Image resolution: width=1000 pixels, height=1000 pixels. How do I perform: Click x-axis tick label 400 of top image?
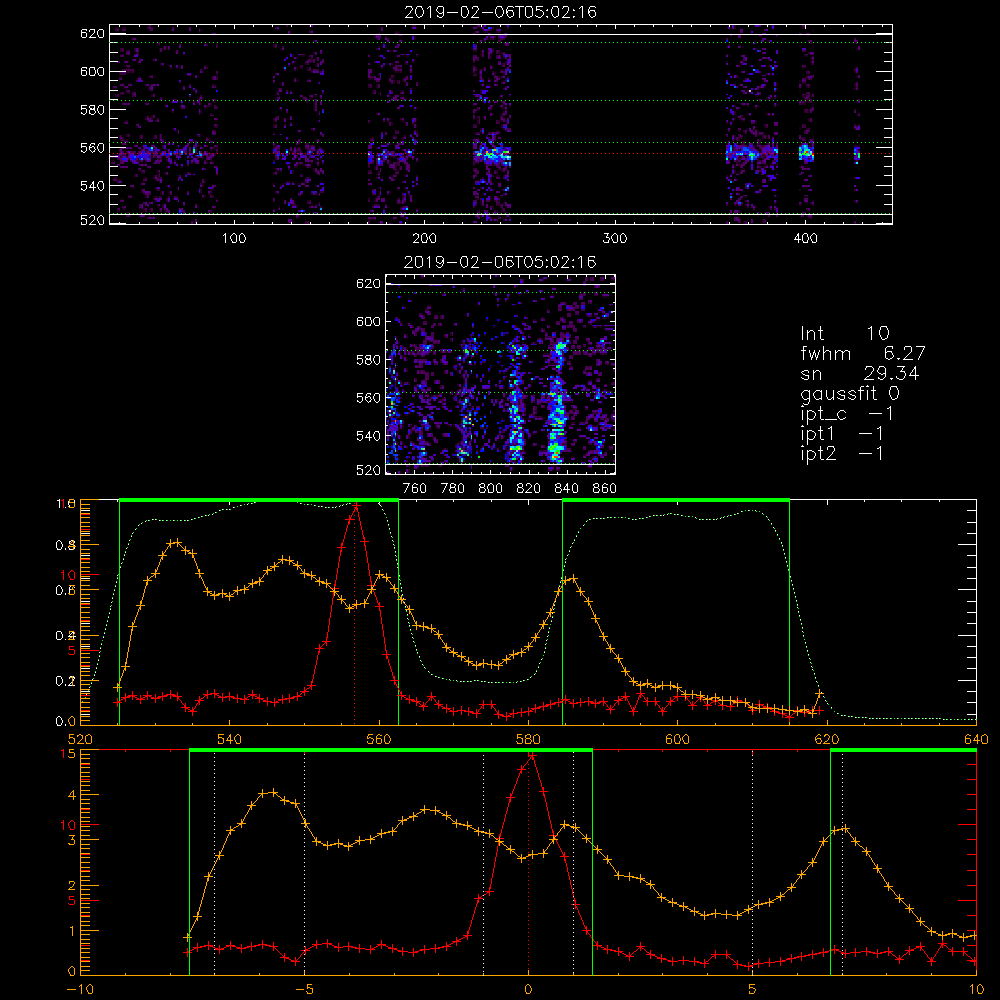805,239
